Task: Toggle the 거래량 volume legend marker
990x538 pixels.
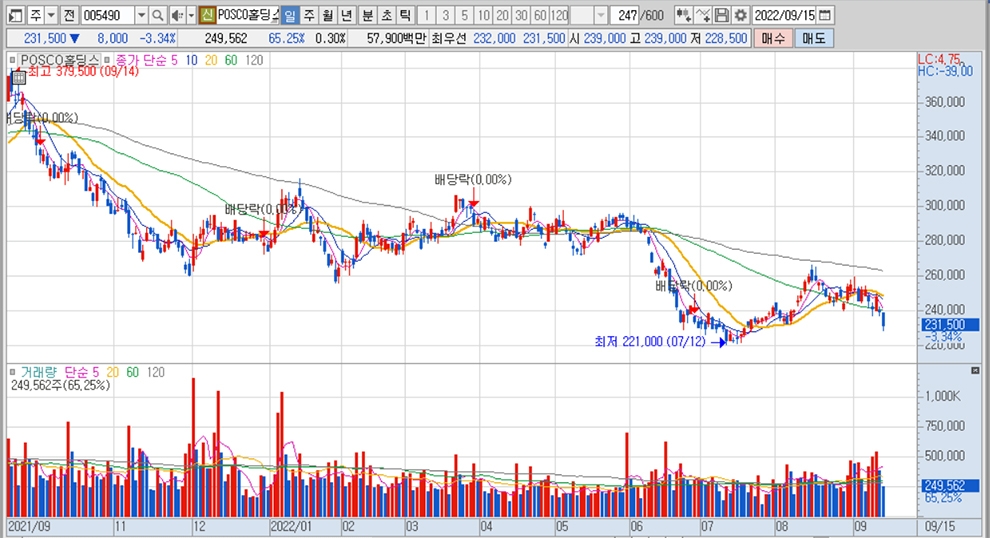Action: (x=13, y=371)
